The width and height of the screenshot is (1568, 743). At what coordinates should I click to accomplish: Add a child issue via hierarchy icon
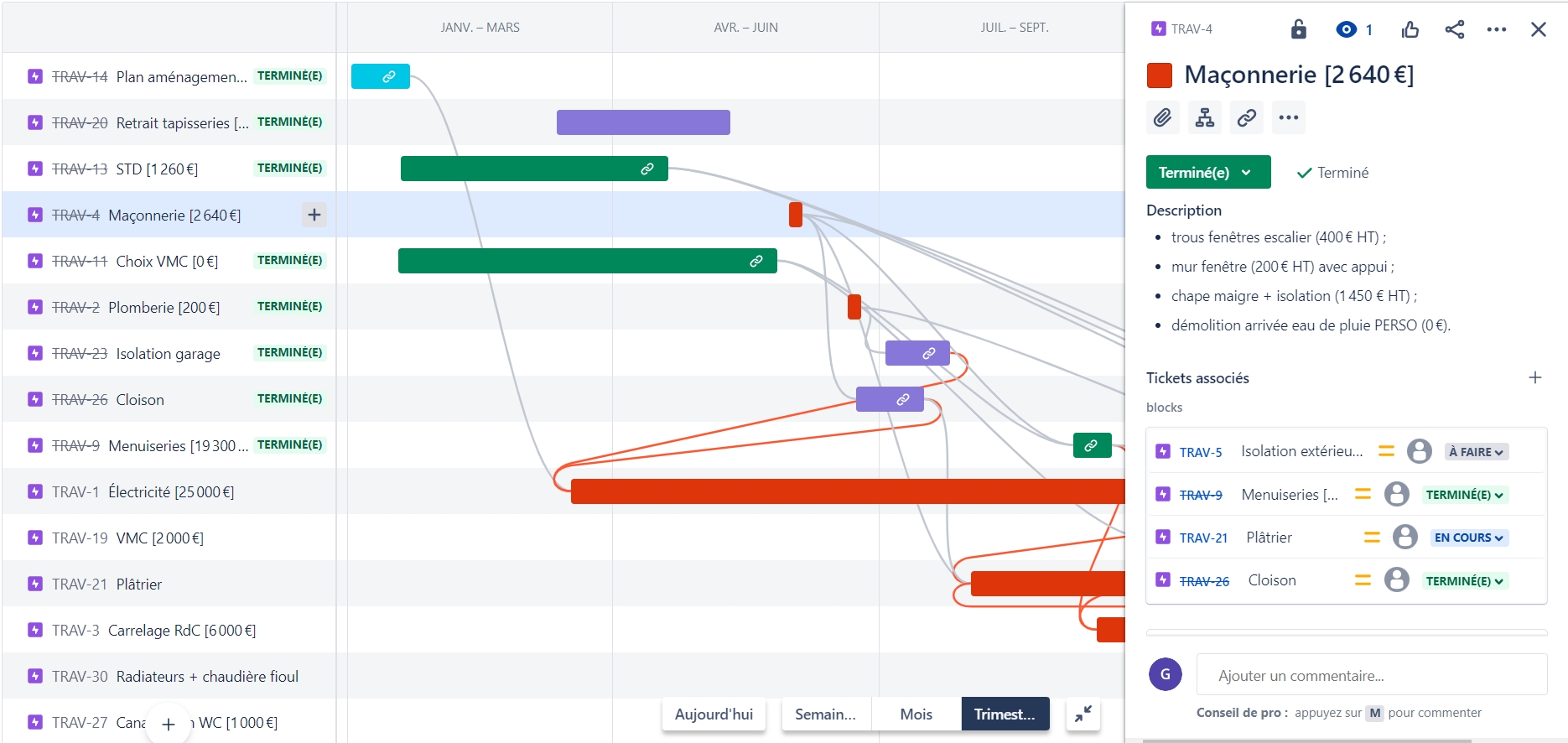(x=1205, y=117)
